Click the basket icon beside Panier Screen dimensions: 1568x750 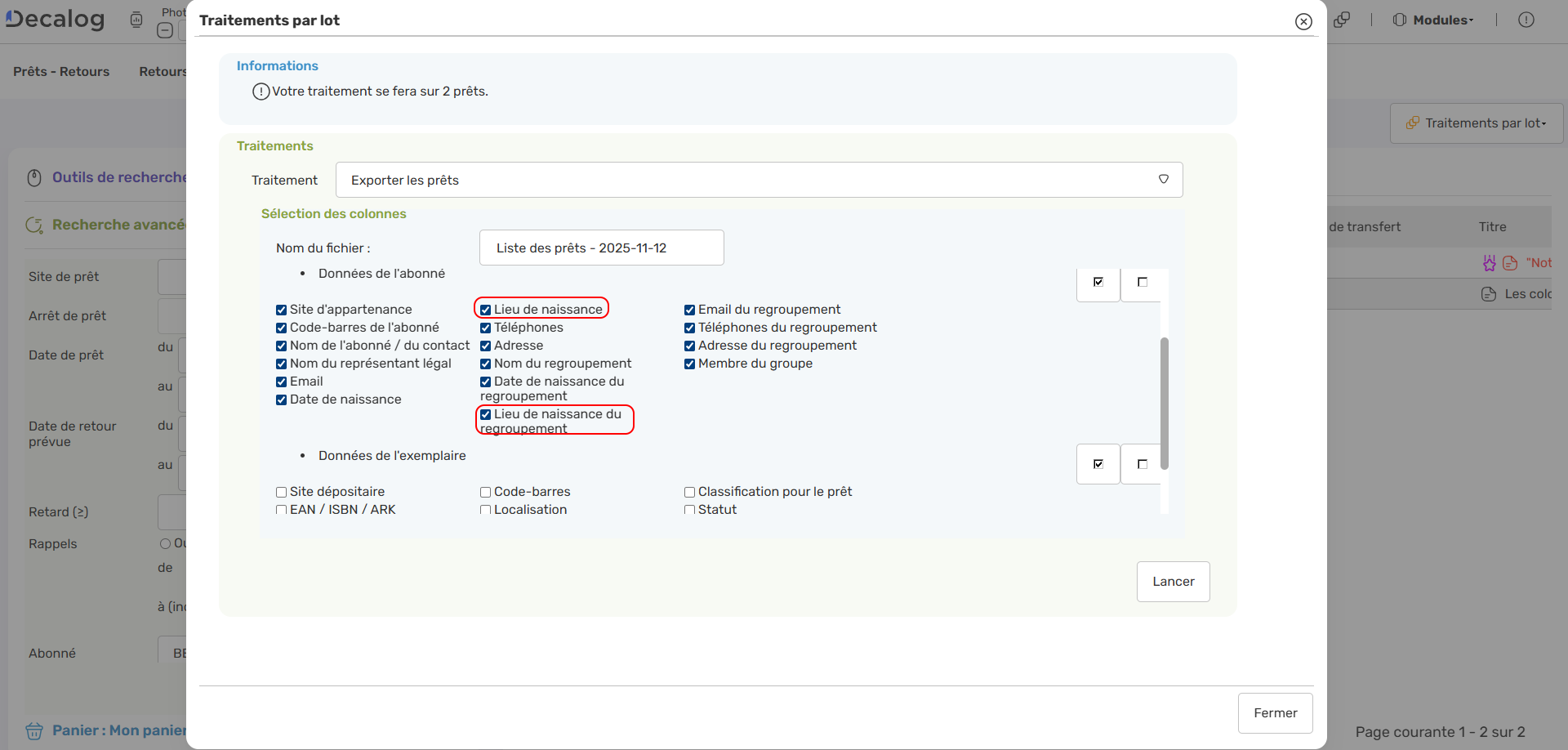pyautogui.click(x=34, y=730)
